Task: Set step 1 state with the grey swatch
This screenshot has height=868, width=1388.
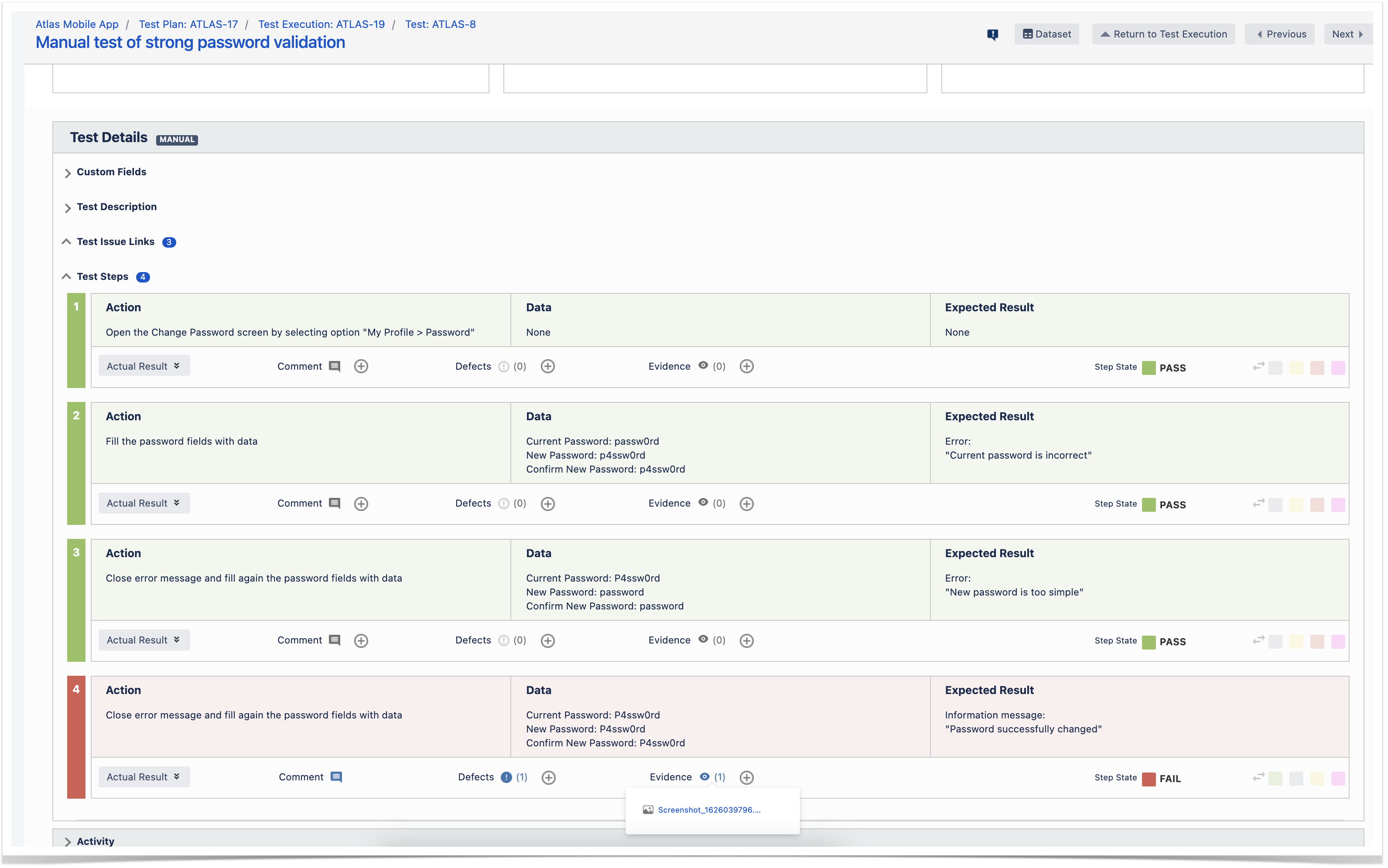Action: (1275, 368)
